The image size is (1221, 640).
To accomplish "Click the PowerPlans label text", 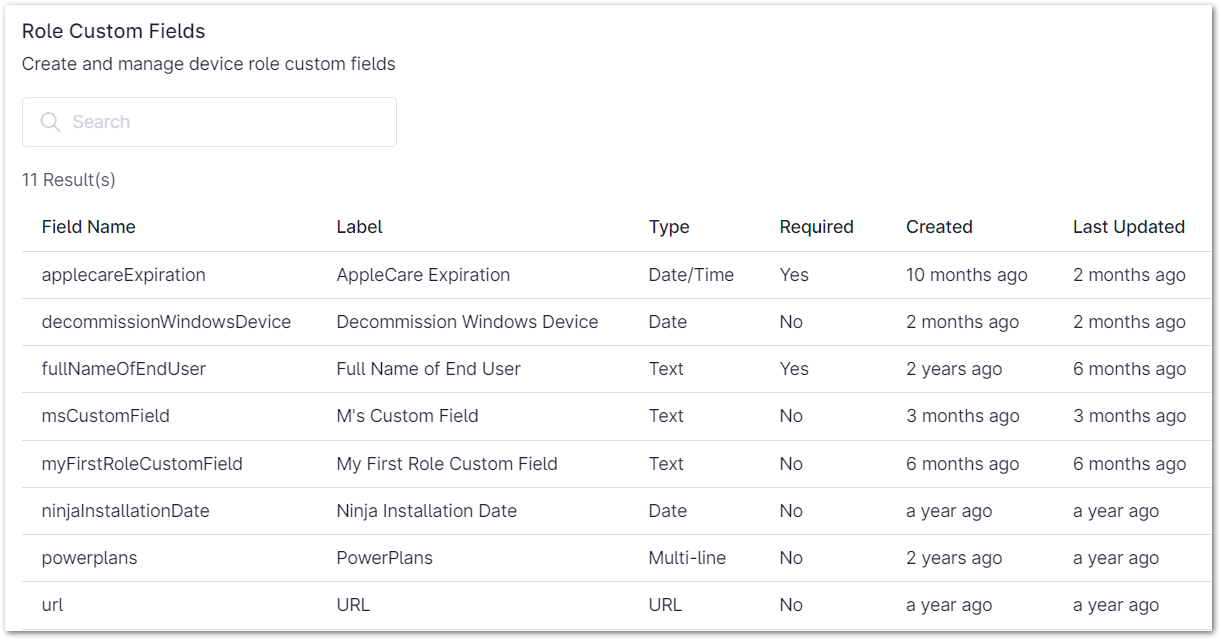I will coord(383,557).
